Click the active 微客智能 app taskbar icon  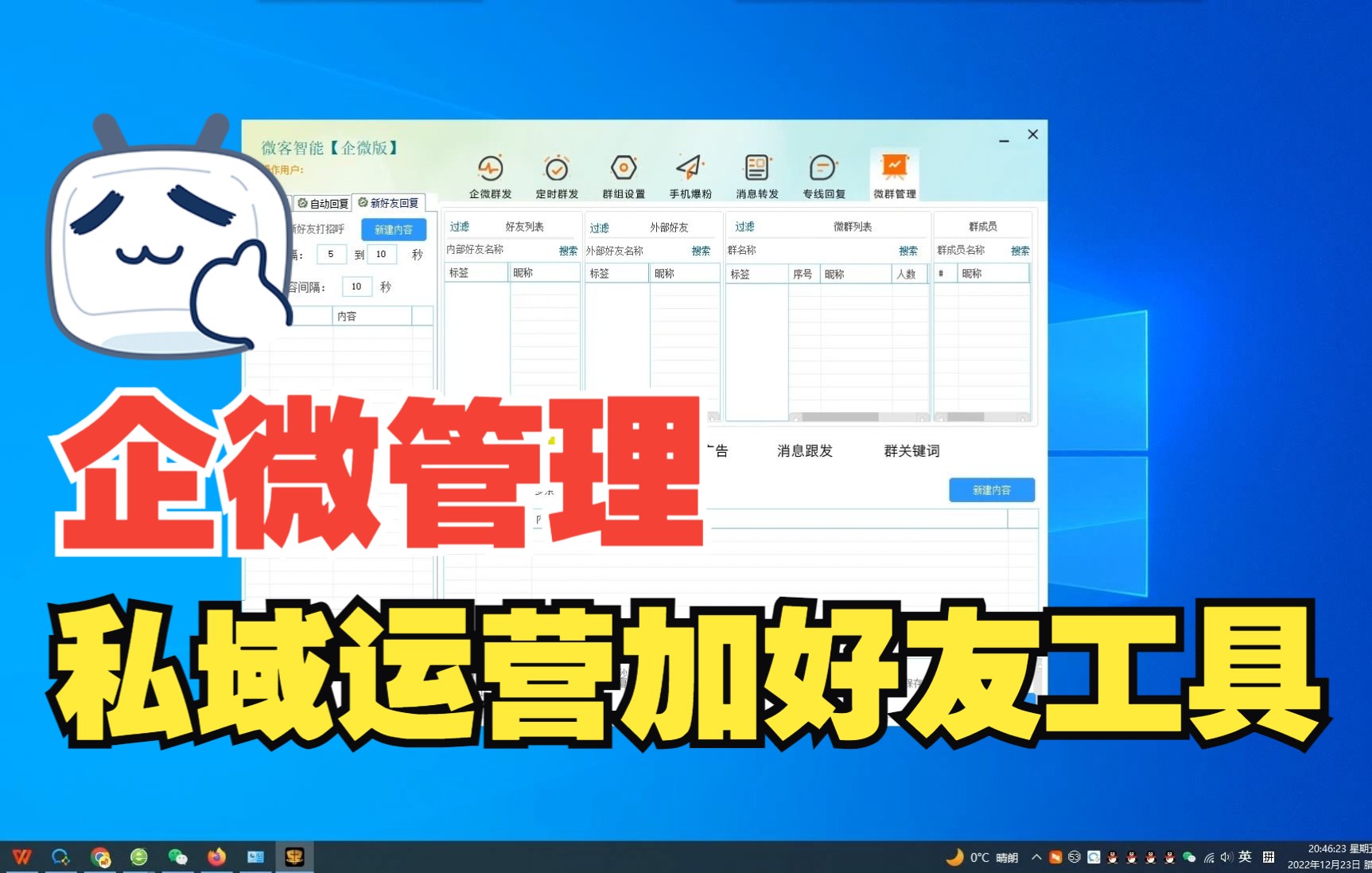pyautogui.click(x=295, y=856)
